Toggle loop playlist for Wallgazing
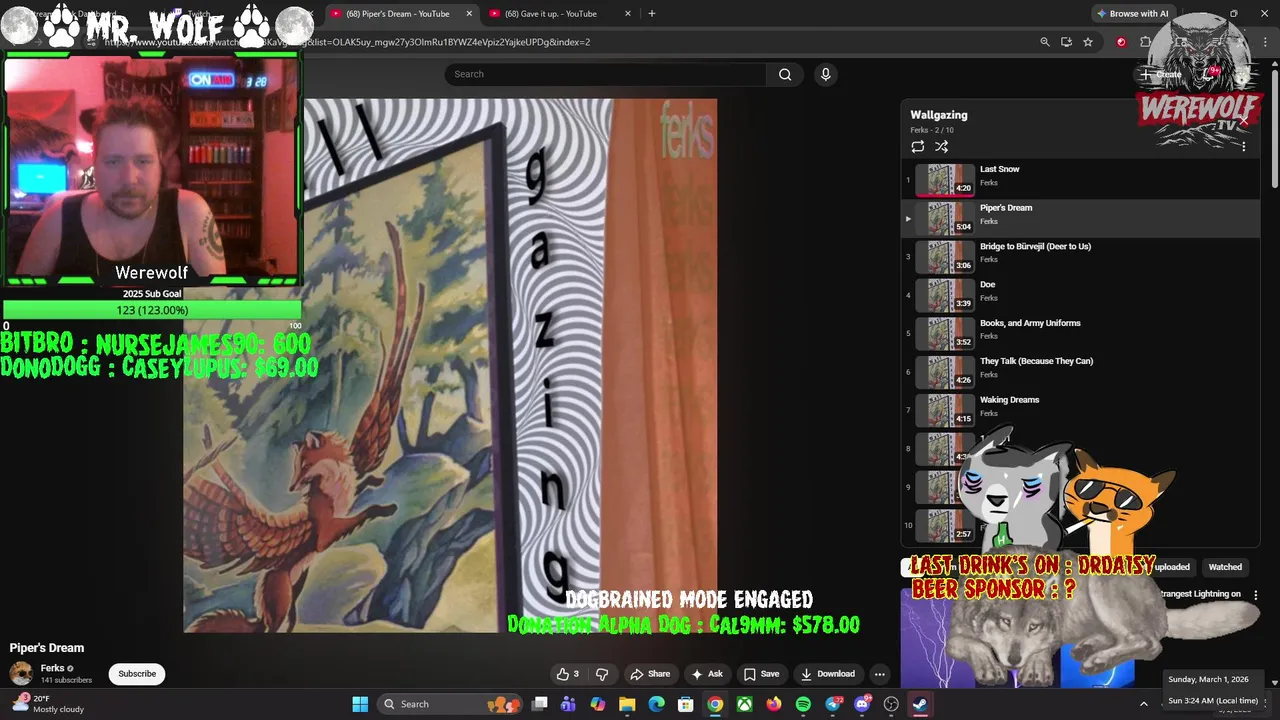1280x720 pixels. (x=917, y=147)
